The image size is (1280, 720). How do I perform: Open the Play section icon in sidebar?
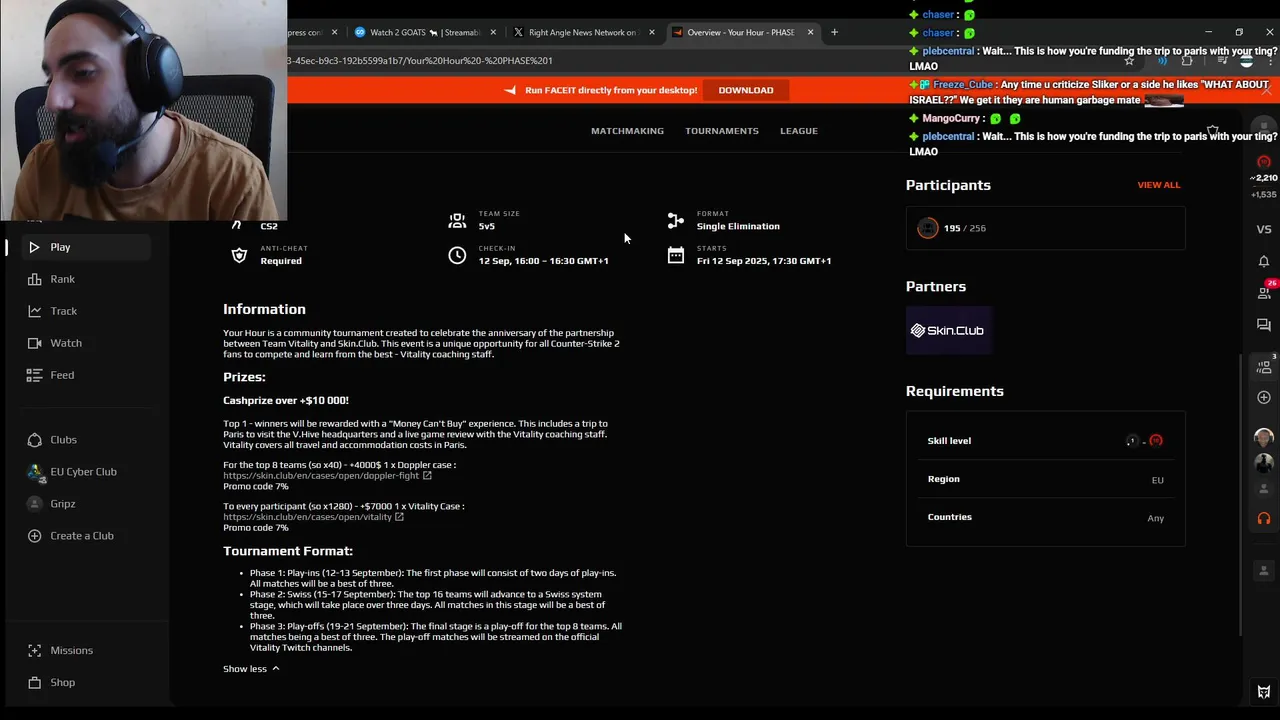[x=34, y=247]
